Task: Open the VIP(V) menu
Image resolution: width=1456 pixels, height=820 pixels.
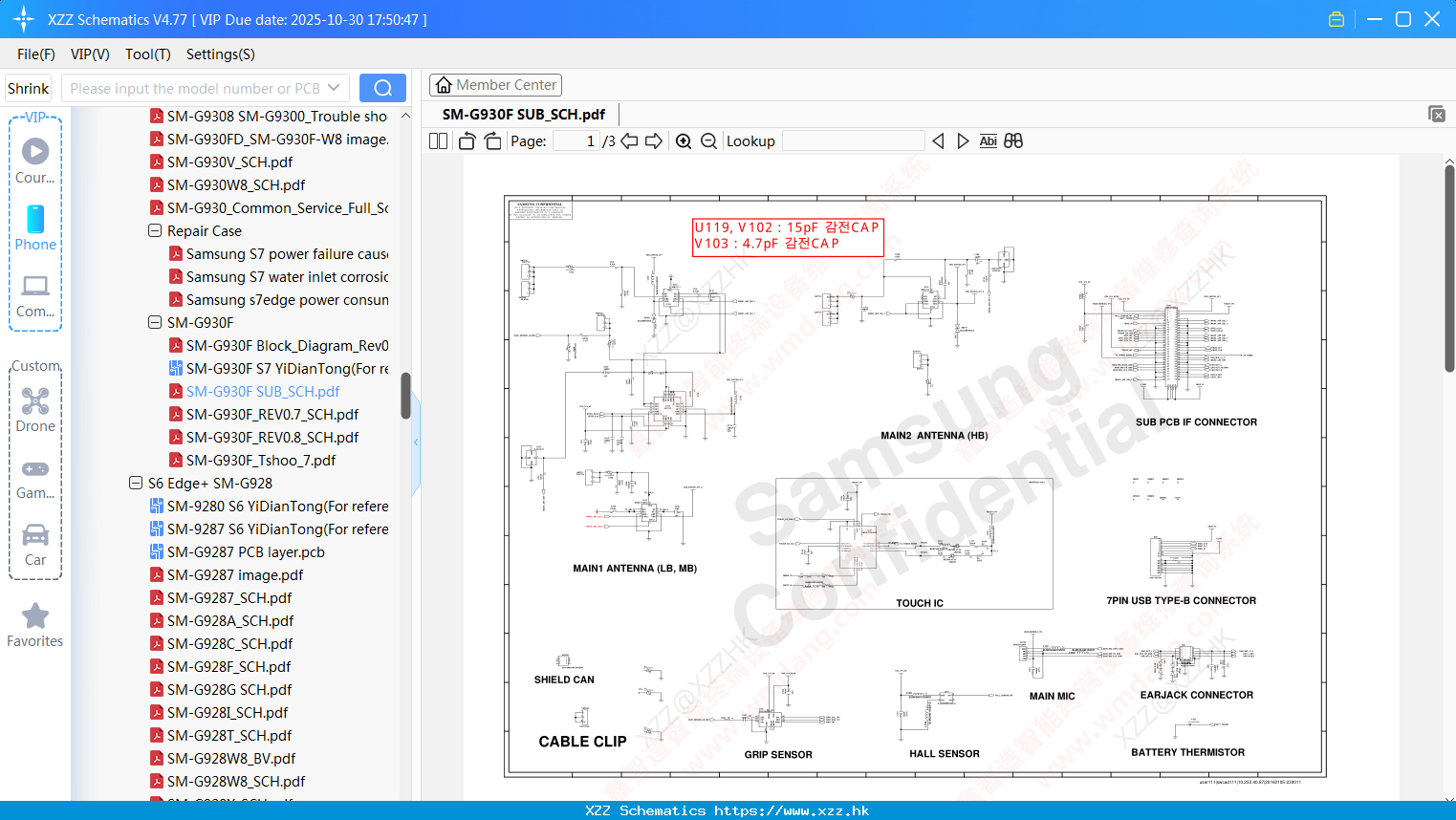Action: (90, 54)
